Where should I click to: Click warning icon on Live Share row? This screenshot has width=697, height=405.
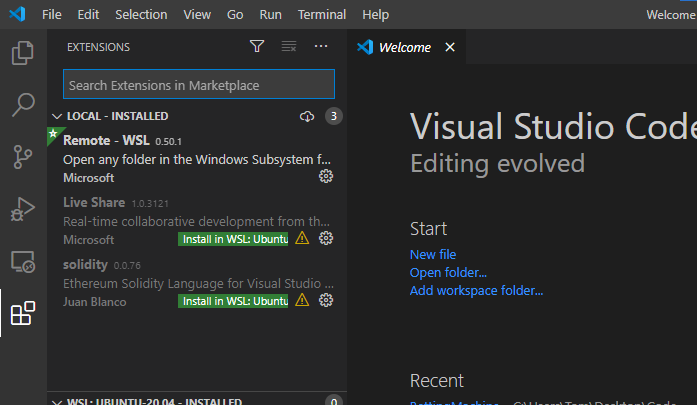coord(302,238)
